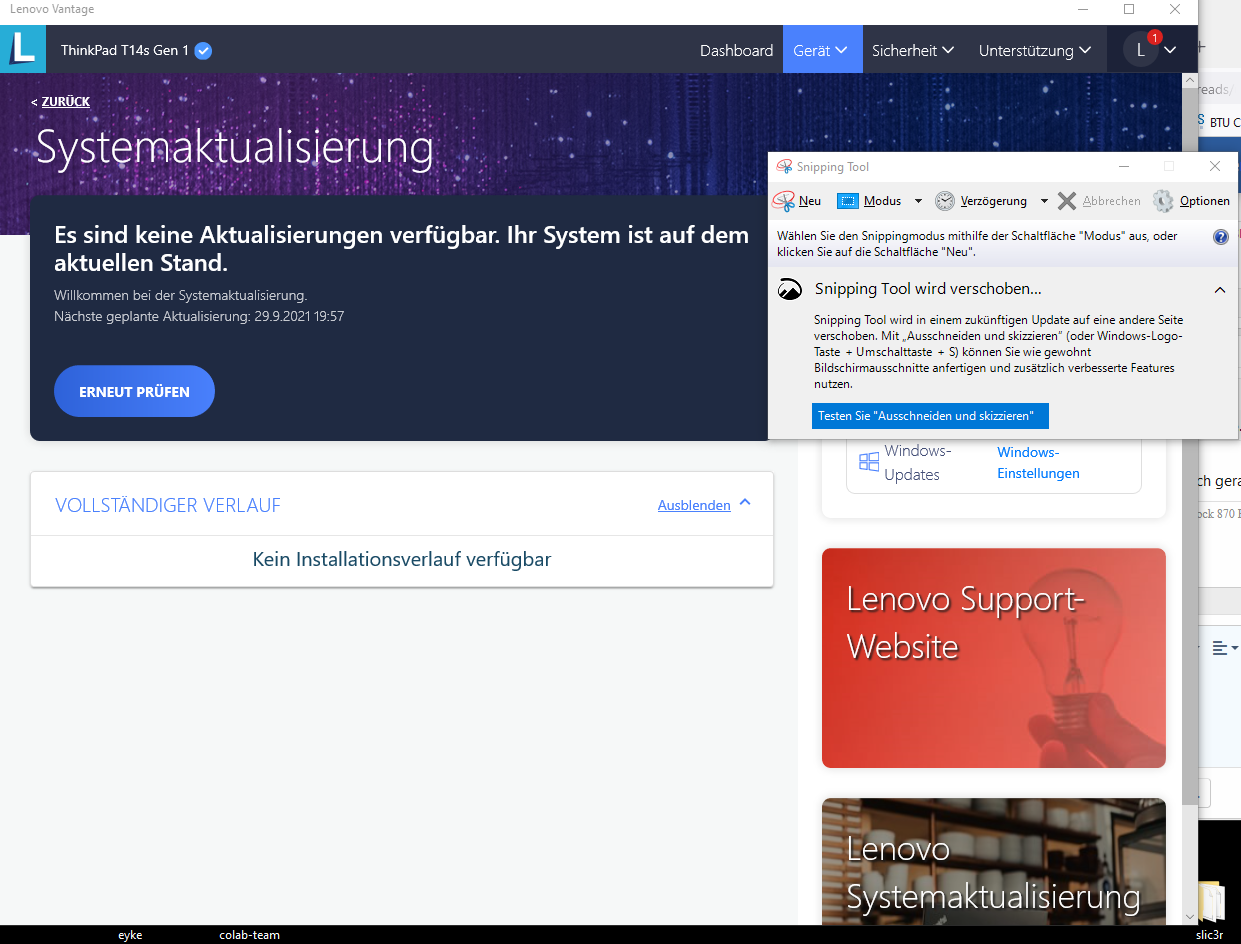Open the Verzögerung dropdown arrow

coord(1044,201)
